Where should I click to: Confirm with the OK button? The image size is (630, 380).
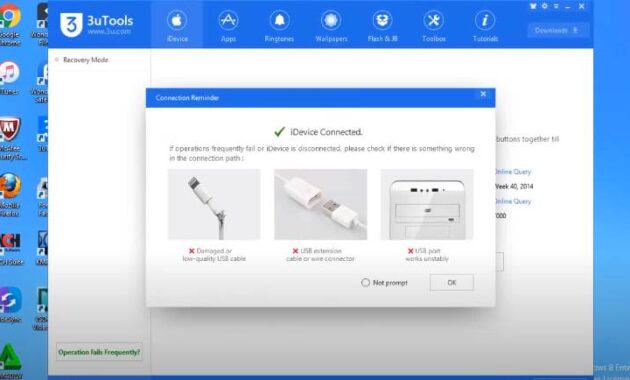pyautogui.click(x=452, y=282)
